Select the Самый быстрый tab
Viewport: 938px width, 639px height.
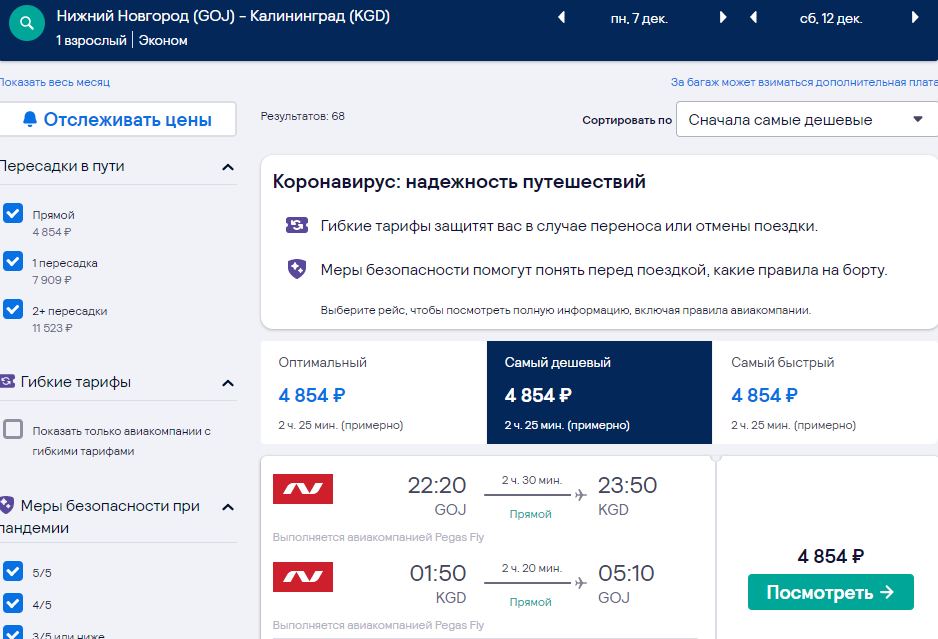pos(825,392)
